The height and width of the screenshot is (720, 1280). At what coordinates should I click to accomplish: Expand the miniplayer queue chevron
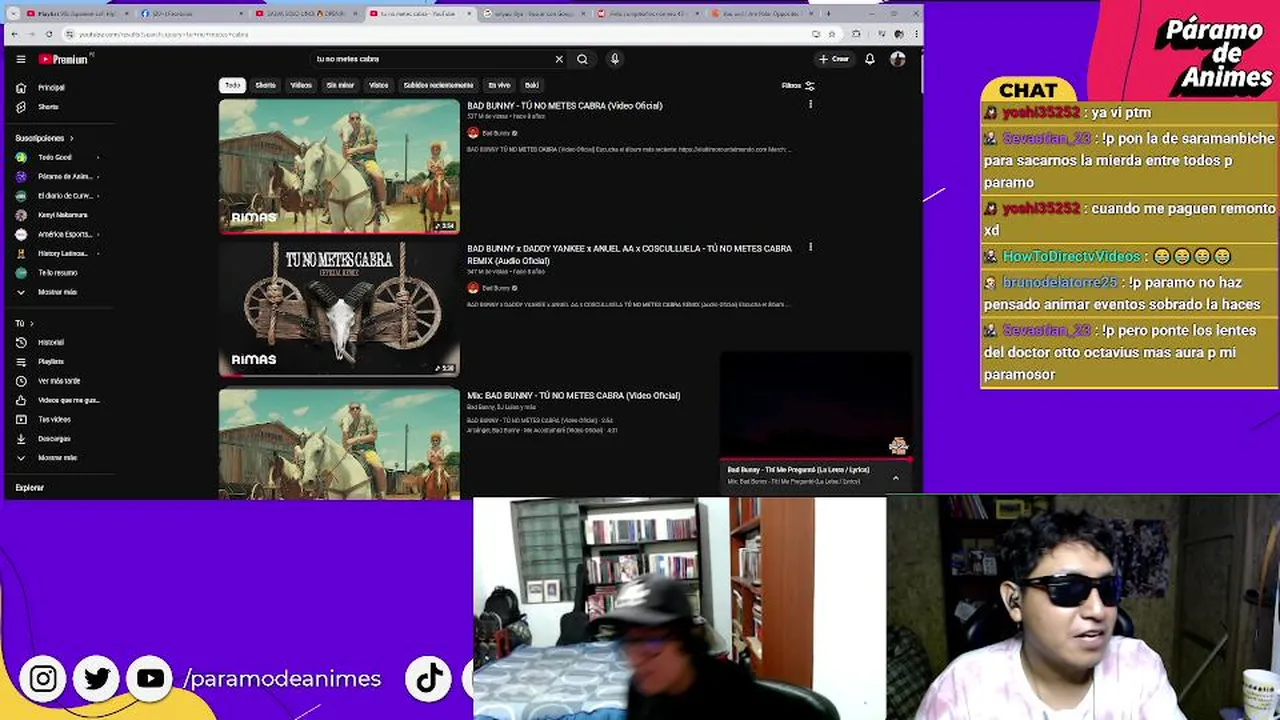tap(895, 478)
